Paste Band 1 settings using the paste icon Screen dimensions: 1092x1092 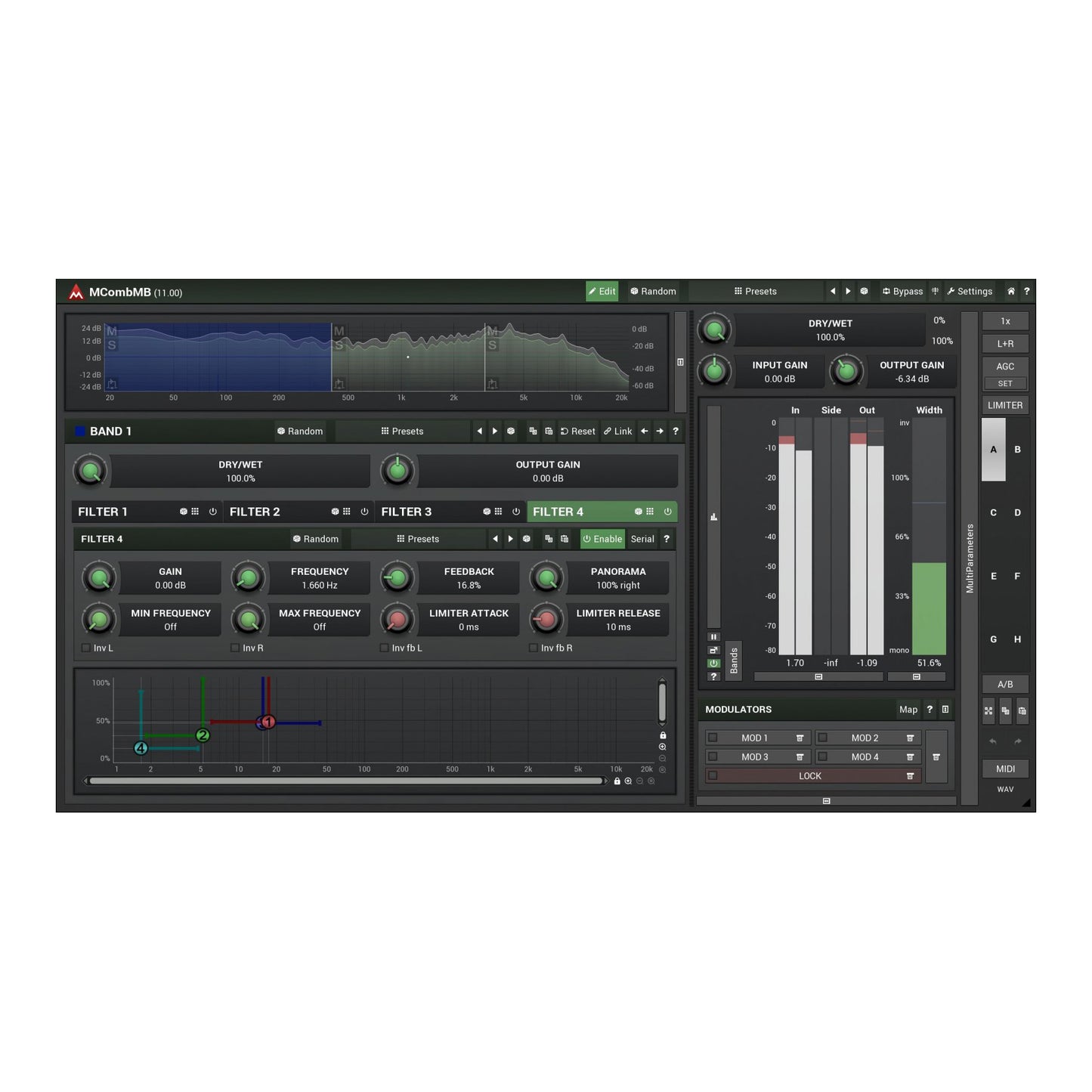point(549,431)
